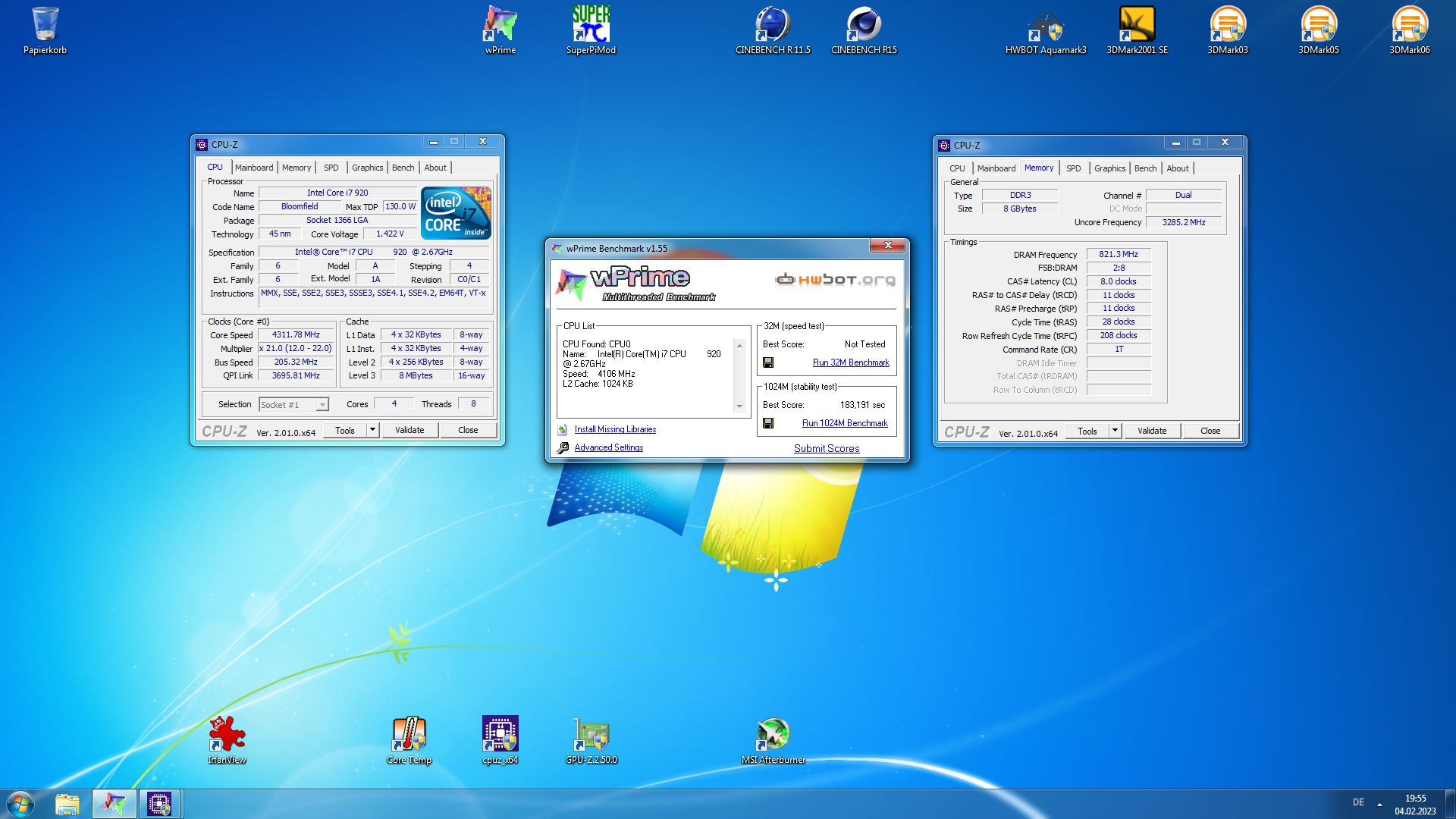The width and height of the screenshot is (1456, 819).
Task: Open About tab in left CPU-Z
Action: click(435, 168)
